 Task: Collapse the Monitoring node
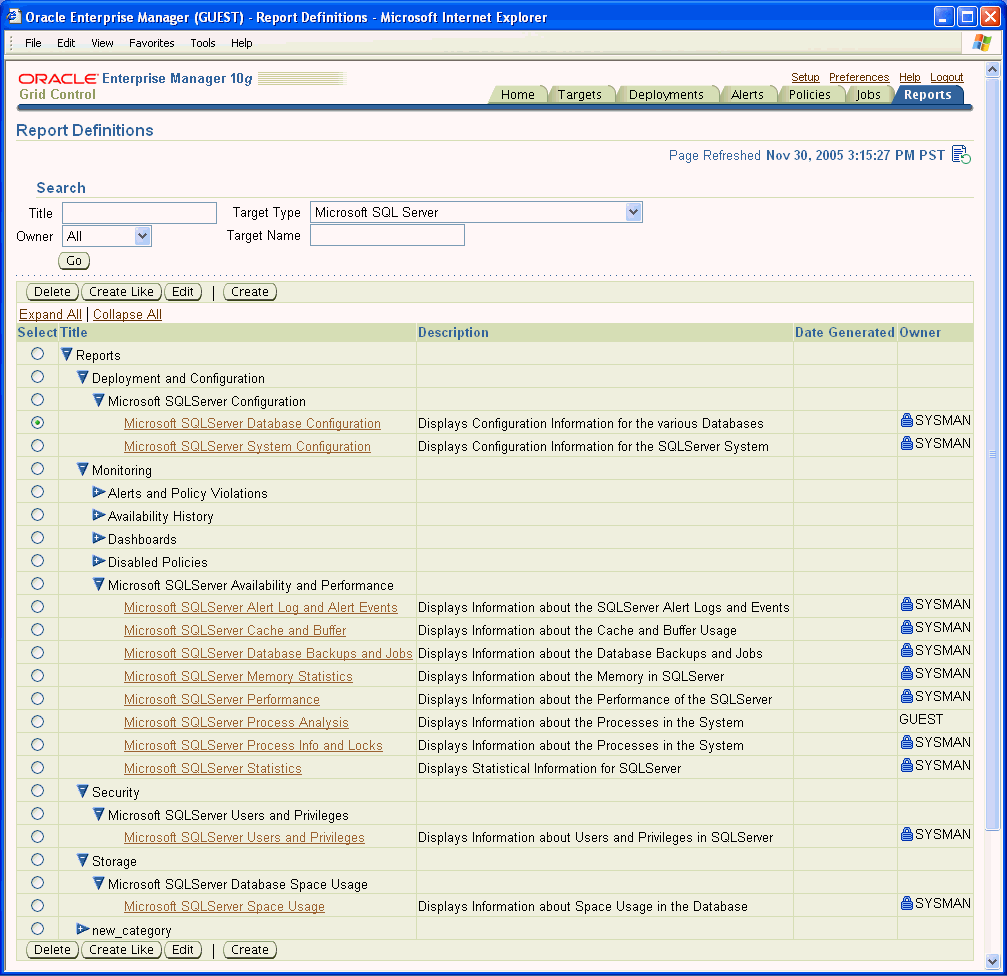(x=83, y=469)
